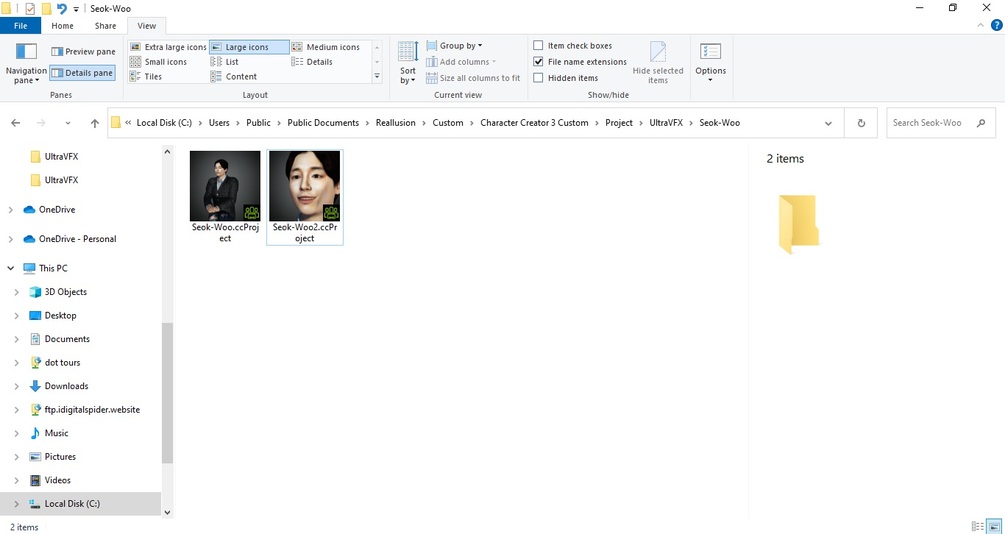Enable Hidden items checkbox
This screenshot has height=534, width=1005.
coord(538,78)
